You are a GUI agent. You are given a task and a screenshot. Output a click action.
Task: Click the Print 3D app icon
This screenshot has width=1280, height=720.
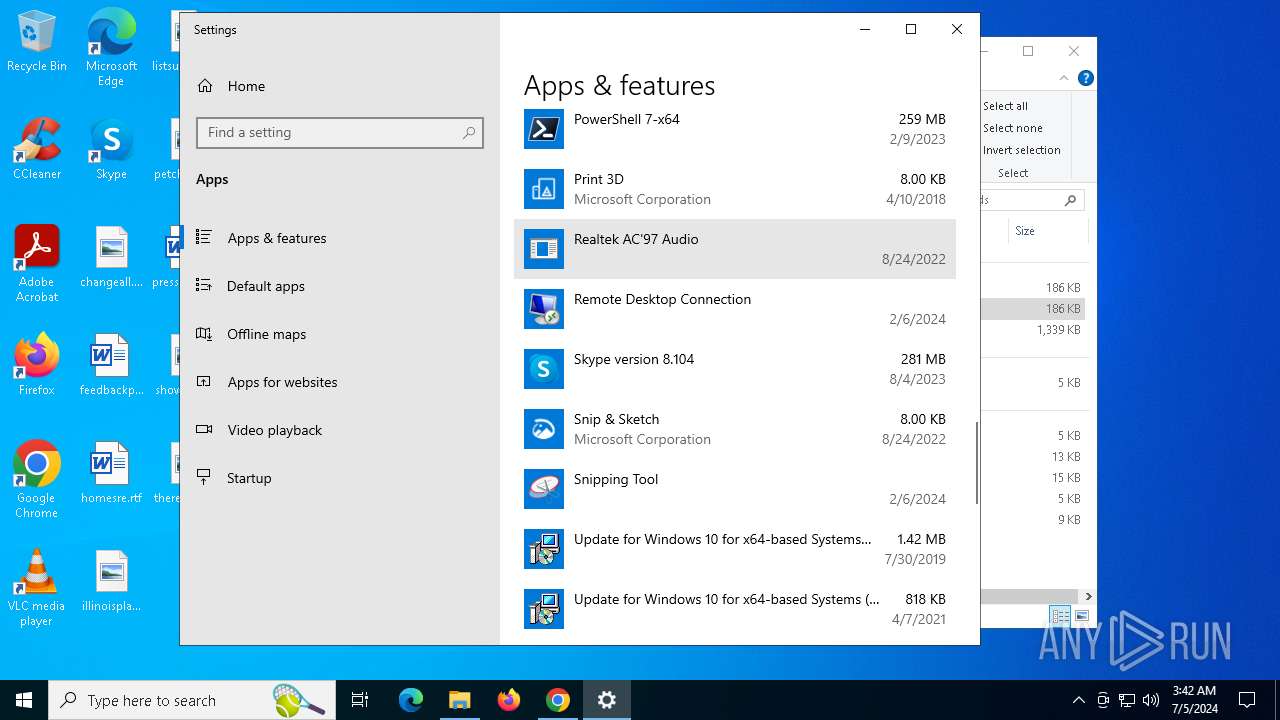click(x=544, y=189)
